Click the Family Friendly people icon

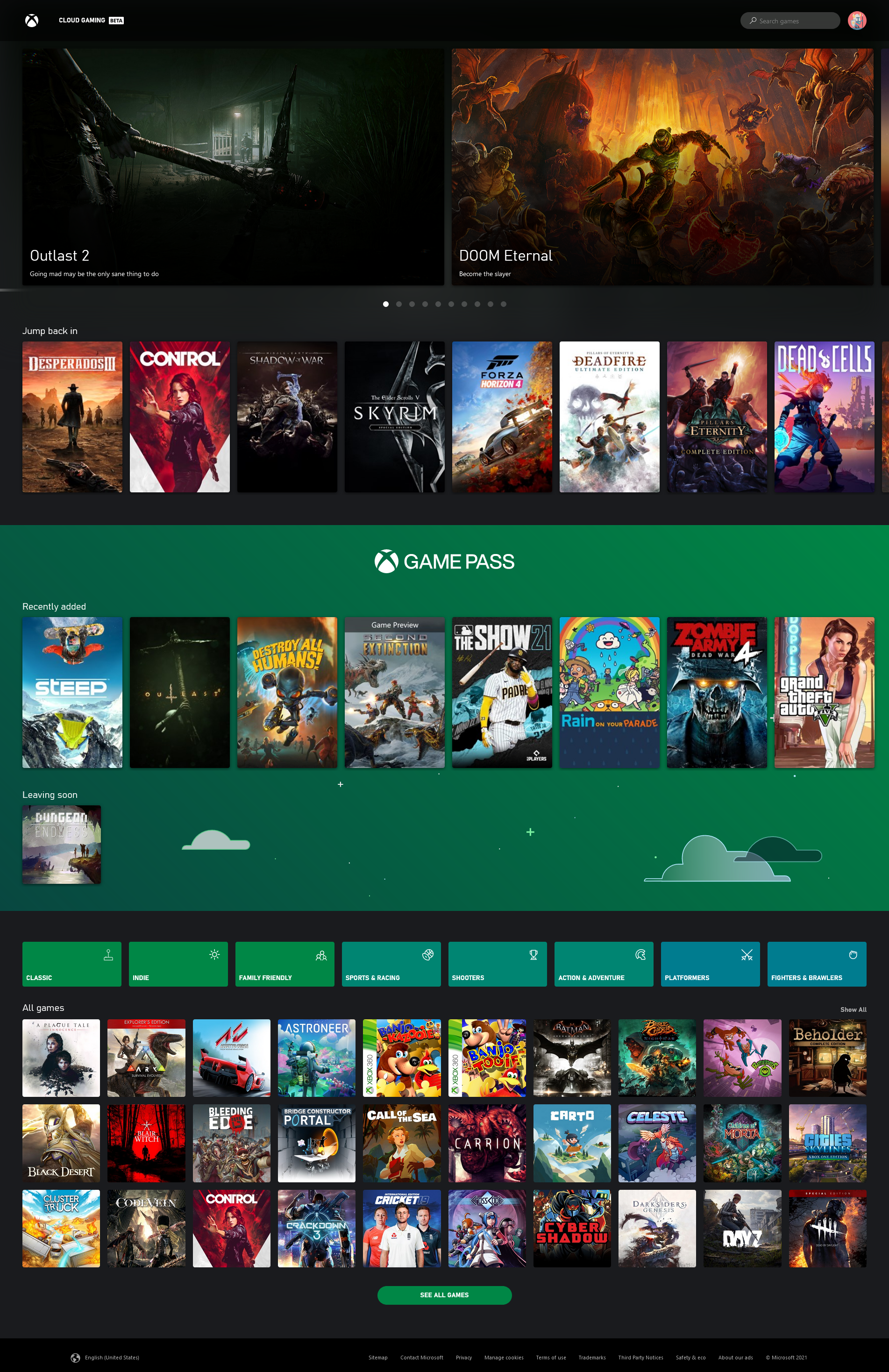click(x=321, y=955)
